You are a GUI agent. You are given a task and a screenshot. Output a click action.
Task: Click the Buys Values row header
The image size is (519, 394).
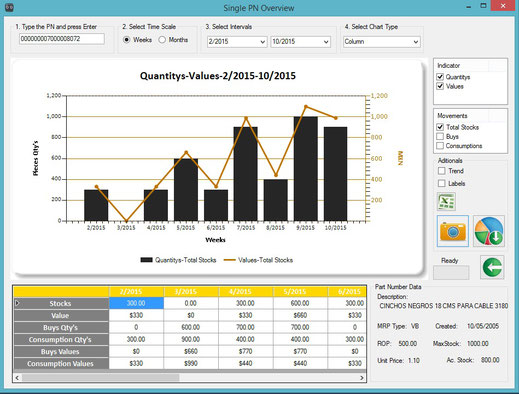[61, 352]
